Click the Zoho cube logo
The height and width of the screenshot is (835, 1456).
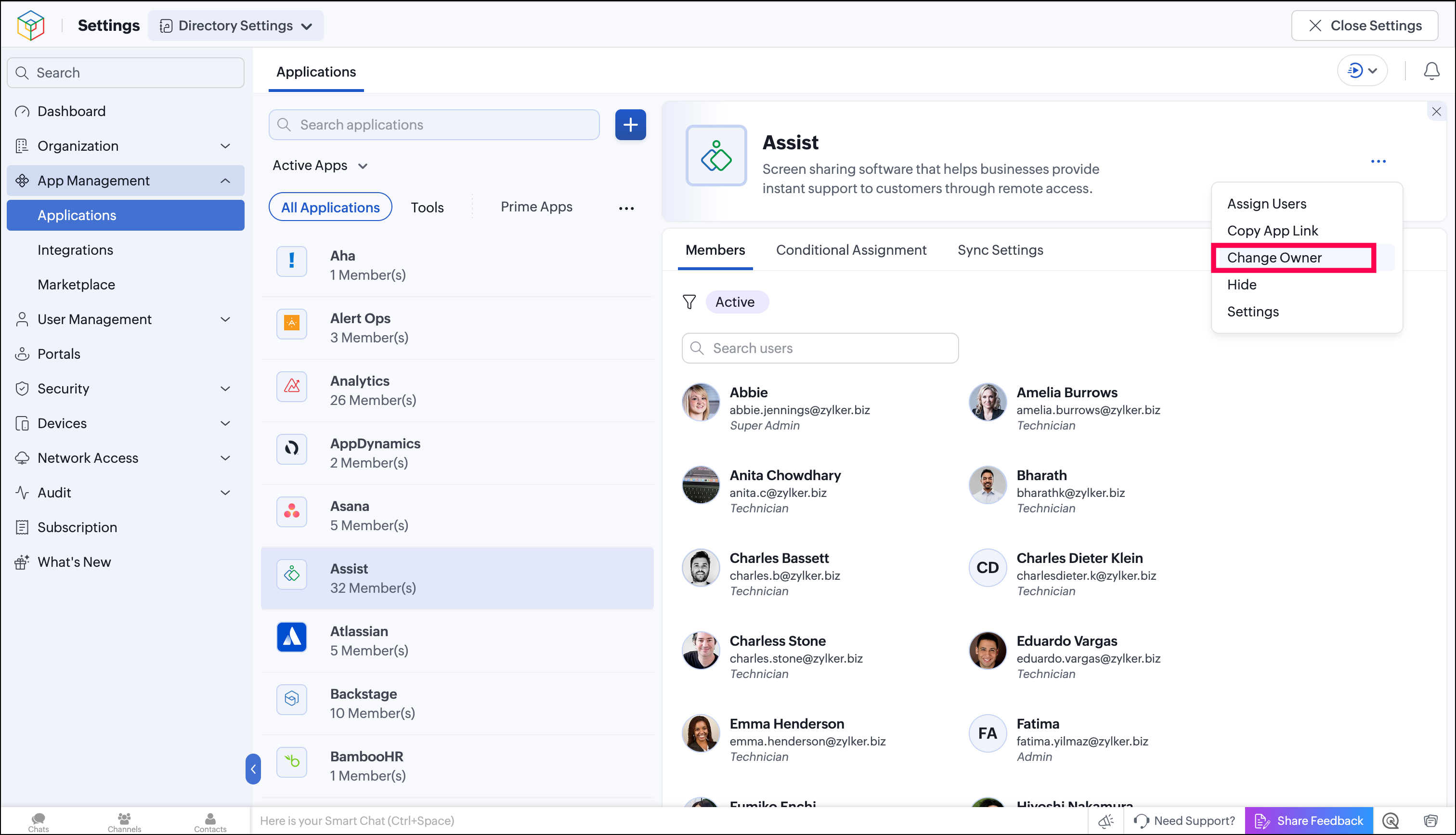[x=31, y=25]
